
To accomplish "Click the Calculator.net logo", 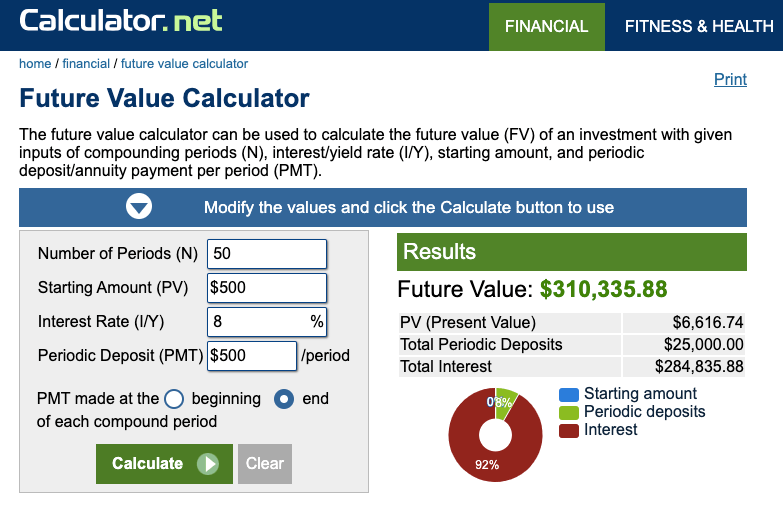I will pyautogui.click(x=121, y=20).
